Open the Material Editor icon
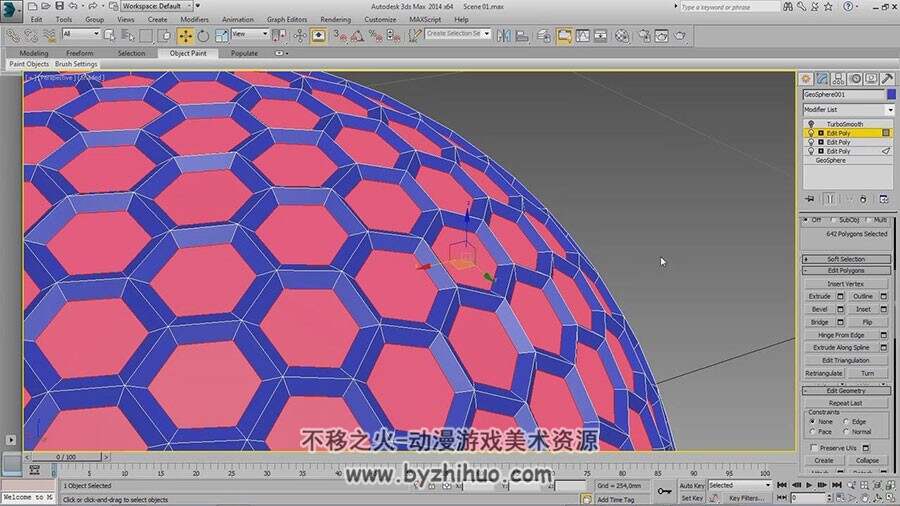The width and height of the screenshot is (900, 506). (x=622, y=36)
